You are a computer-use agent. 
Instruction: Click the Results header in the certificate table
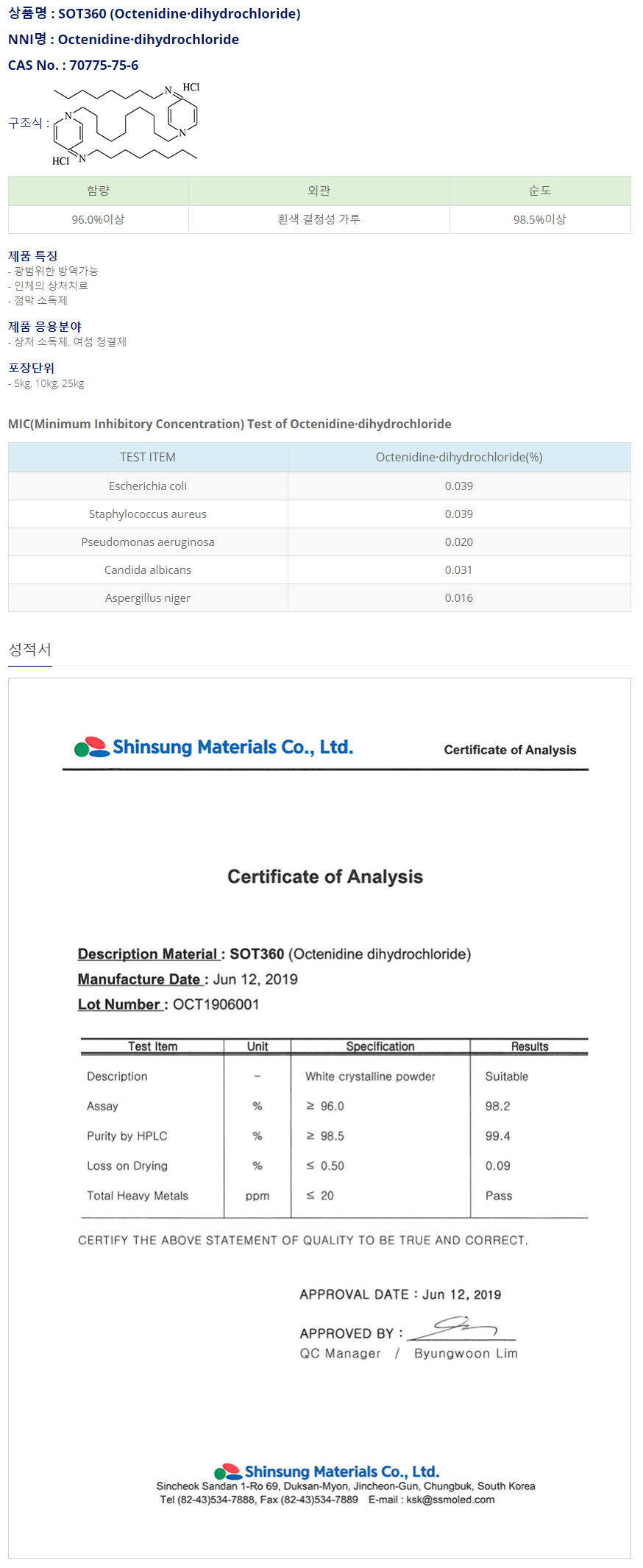[530, 1046]
